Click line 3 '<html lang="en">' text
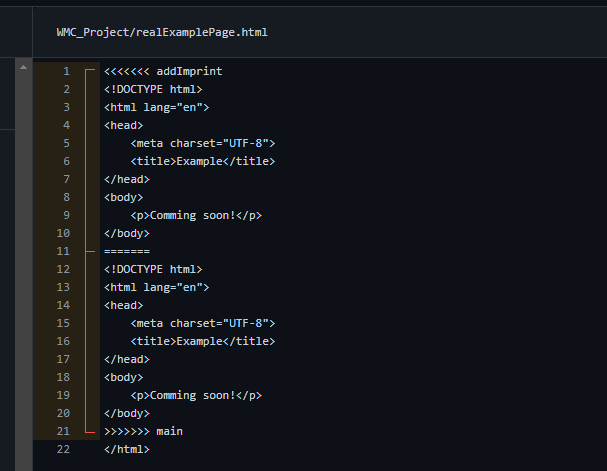The image size is (607, 471). (156, 107)
